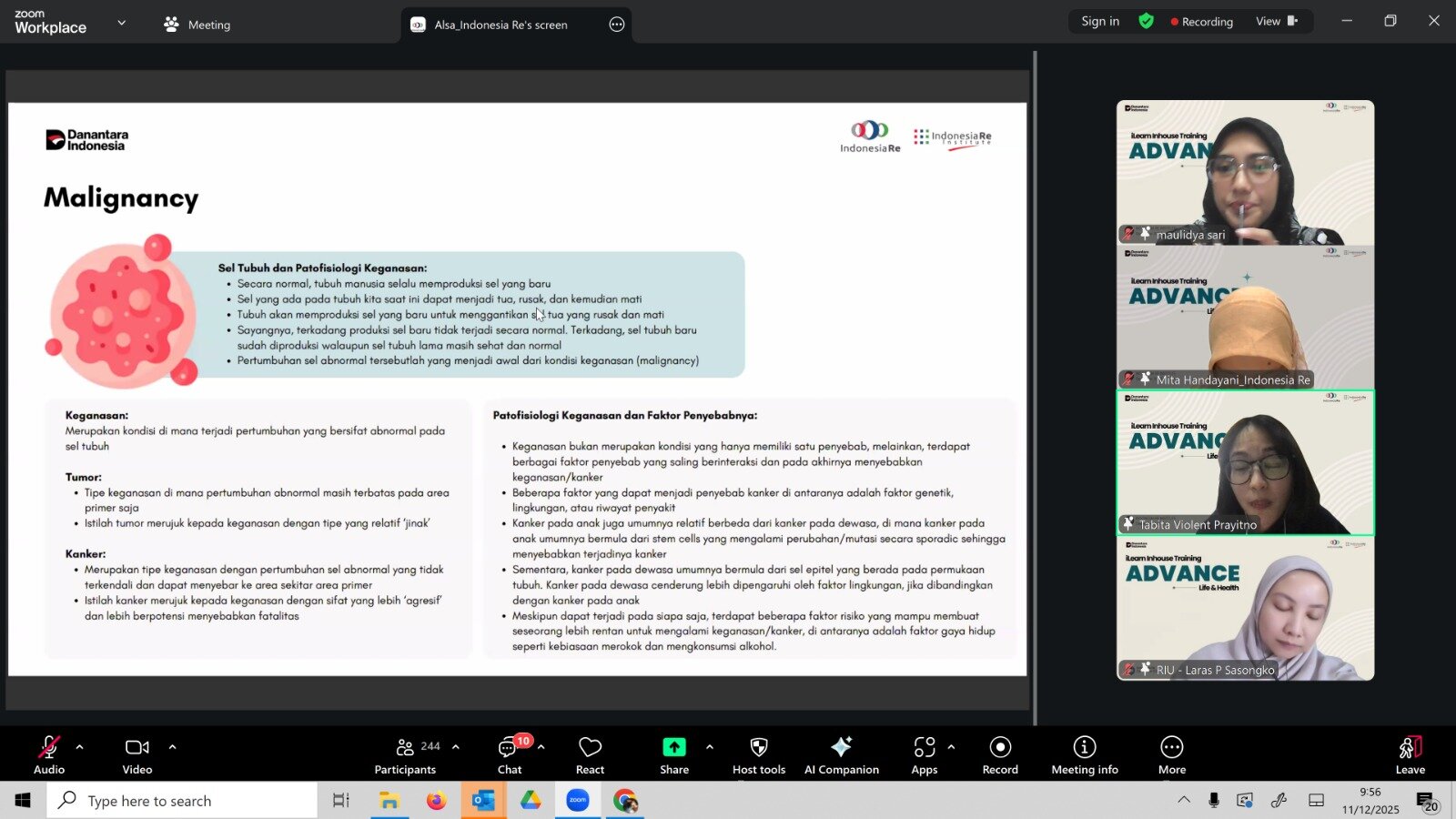Toggle camera with Video button
The image size is (1456, 819).
pyautogui.click(x=137, y=755)
